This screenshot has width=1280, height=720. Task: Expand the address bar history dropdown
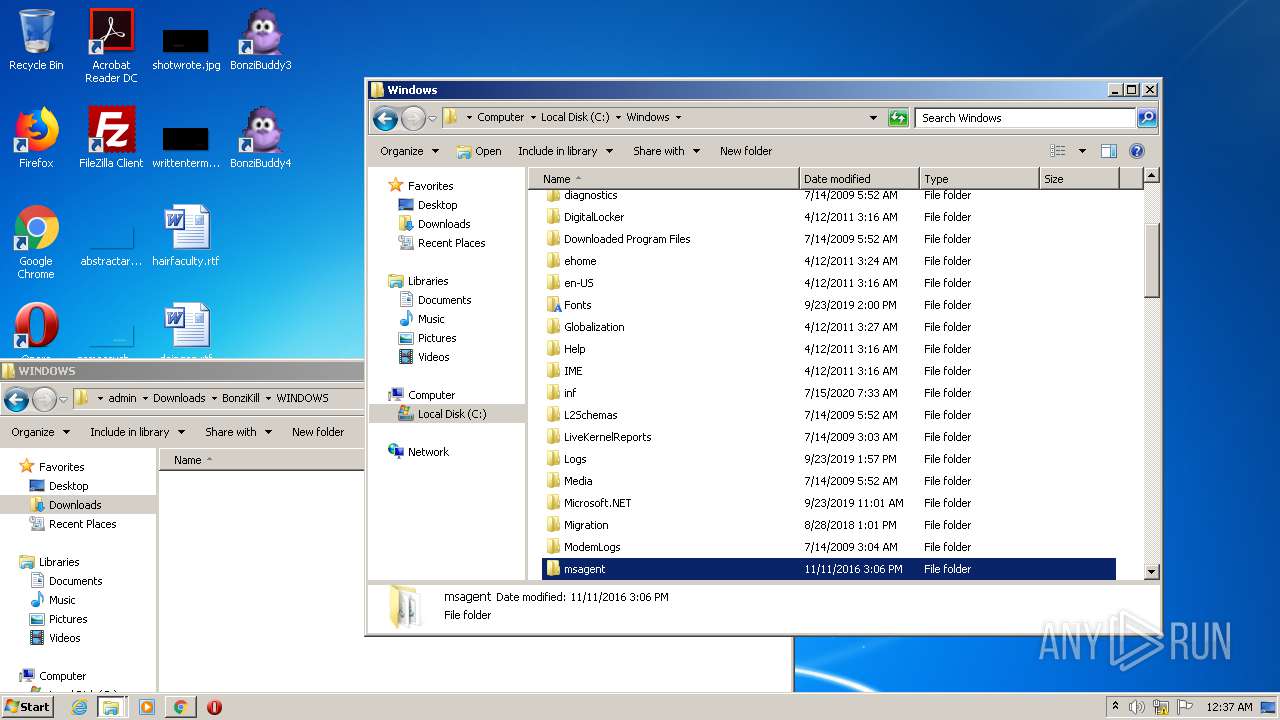click(873, 118)
